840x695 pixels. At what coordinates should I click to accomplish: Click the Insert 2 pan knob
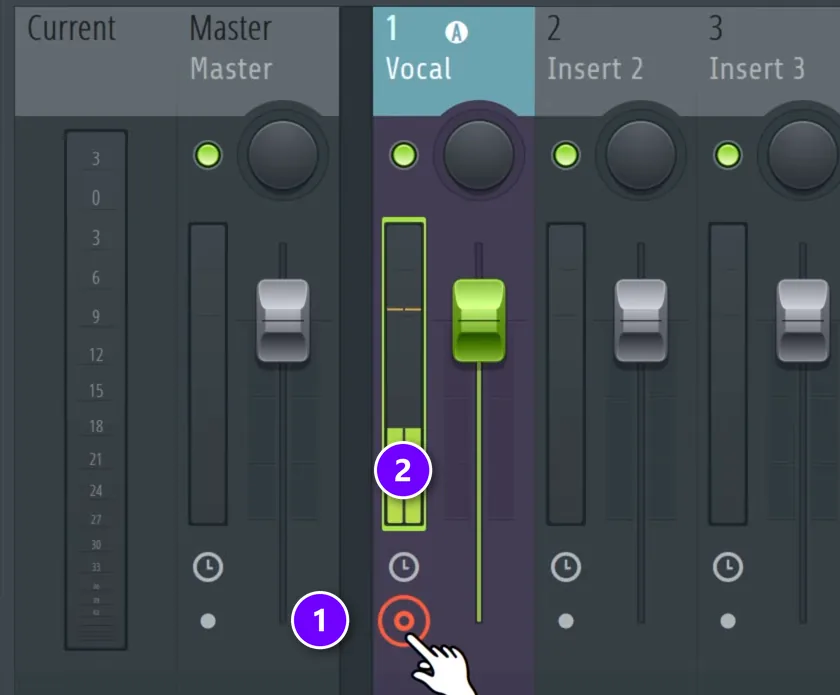point(641,155)
